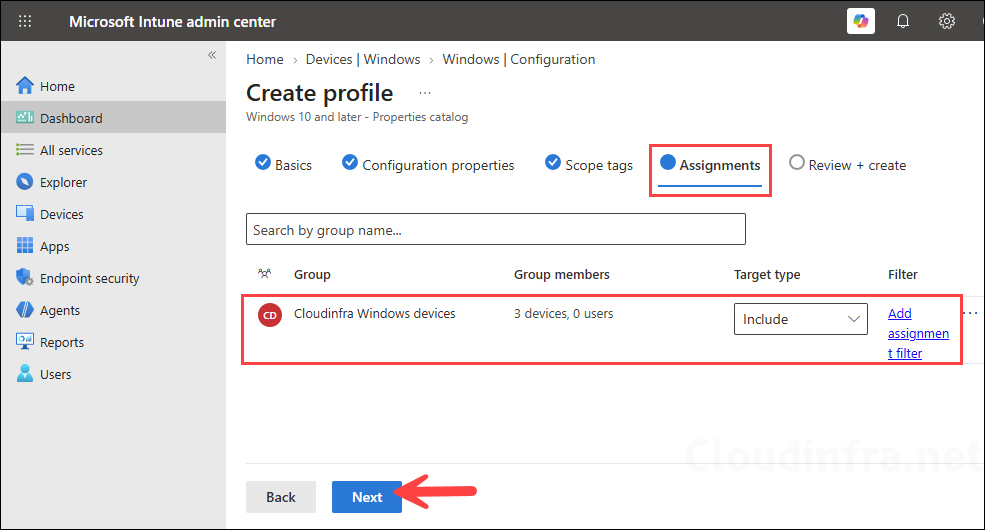The image size is (985, 530).
Task: Open All services in the sidebar
Action: coord(71,150)
